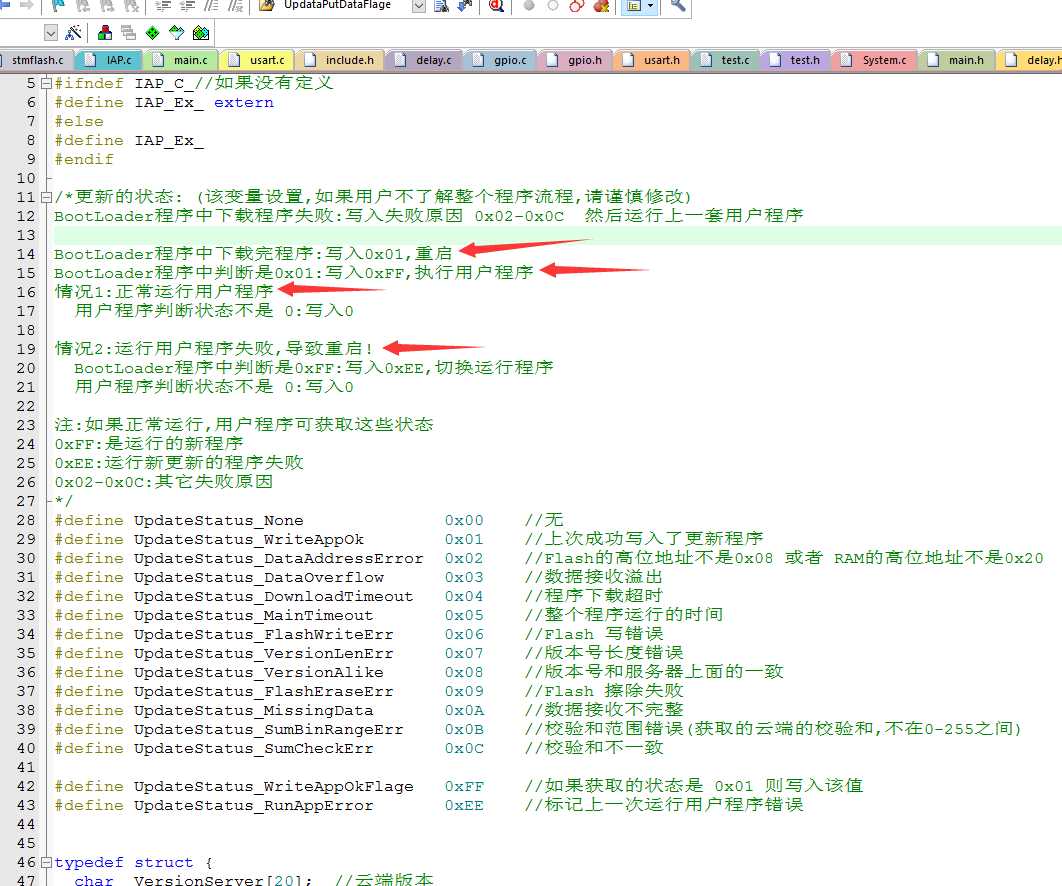
Task: Open the UpdataPutDataFlage search dropdown arrow
Action: pos(419,6)
